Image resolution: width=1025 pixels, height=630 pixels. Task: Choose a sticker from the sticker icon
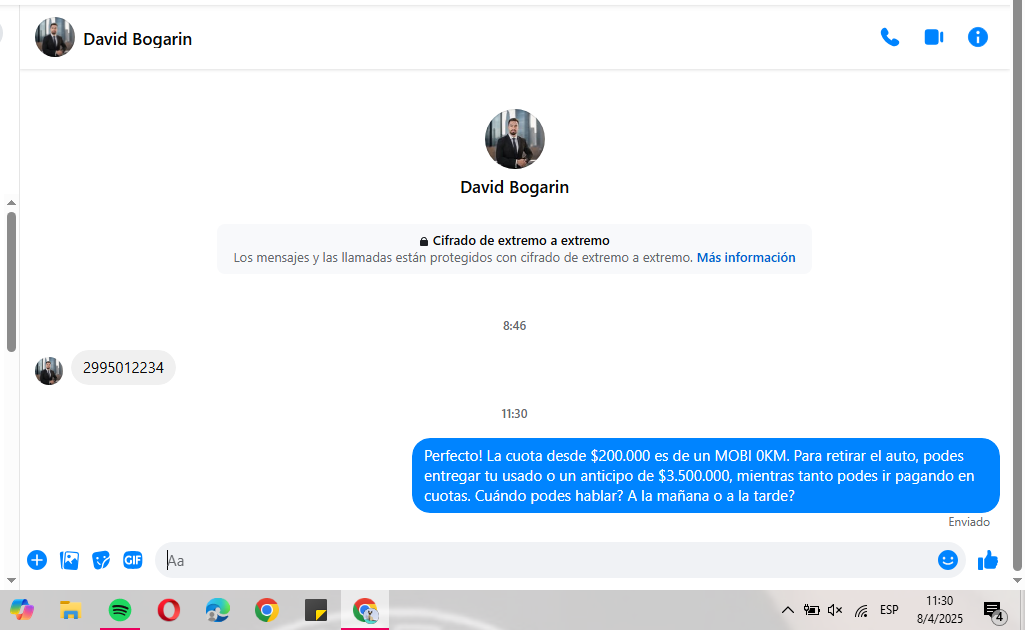pyautogui.click(x=101, y=560)
